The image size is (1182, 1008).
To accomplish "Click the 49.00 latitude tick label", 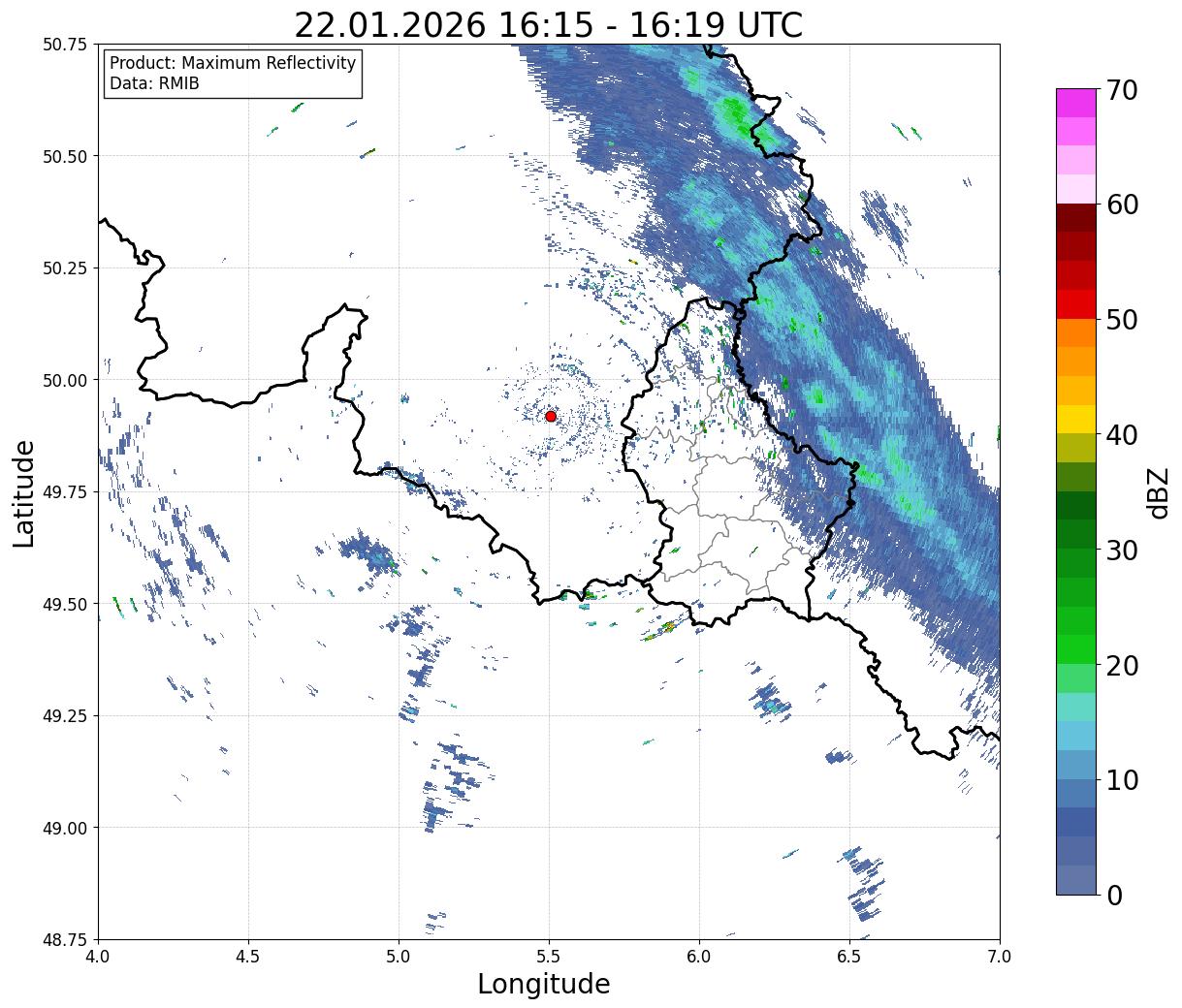I will click(65, 828).
